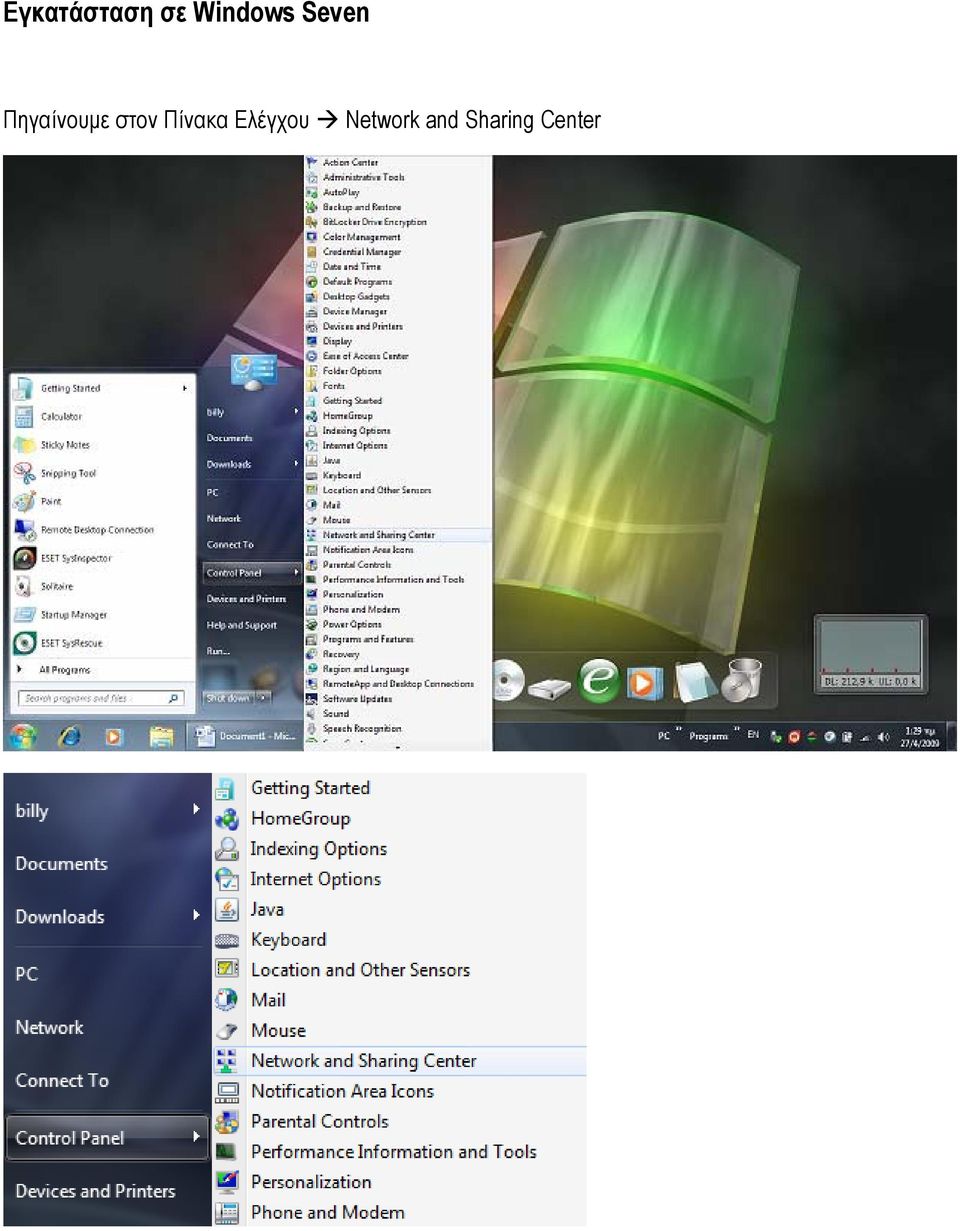Viewport: 960px width, 1231px height.
Task: Open Ease of Access Center
Action: tap(365, 356)
